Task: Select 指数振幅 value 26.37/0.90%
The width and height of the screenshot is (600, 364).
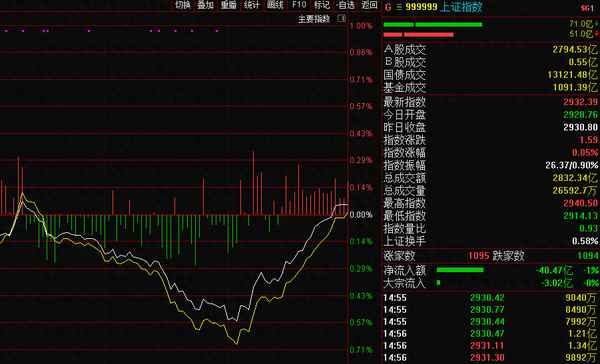Action: 572,165
